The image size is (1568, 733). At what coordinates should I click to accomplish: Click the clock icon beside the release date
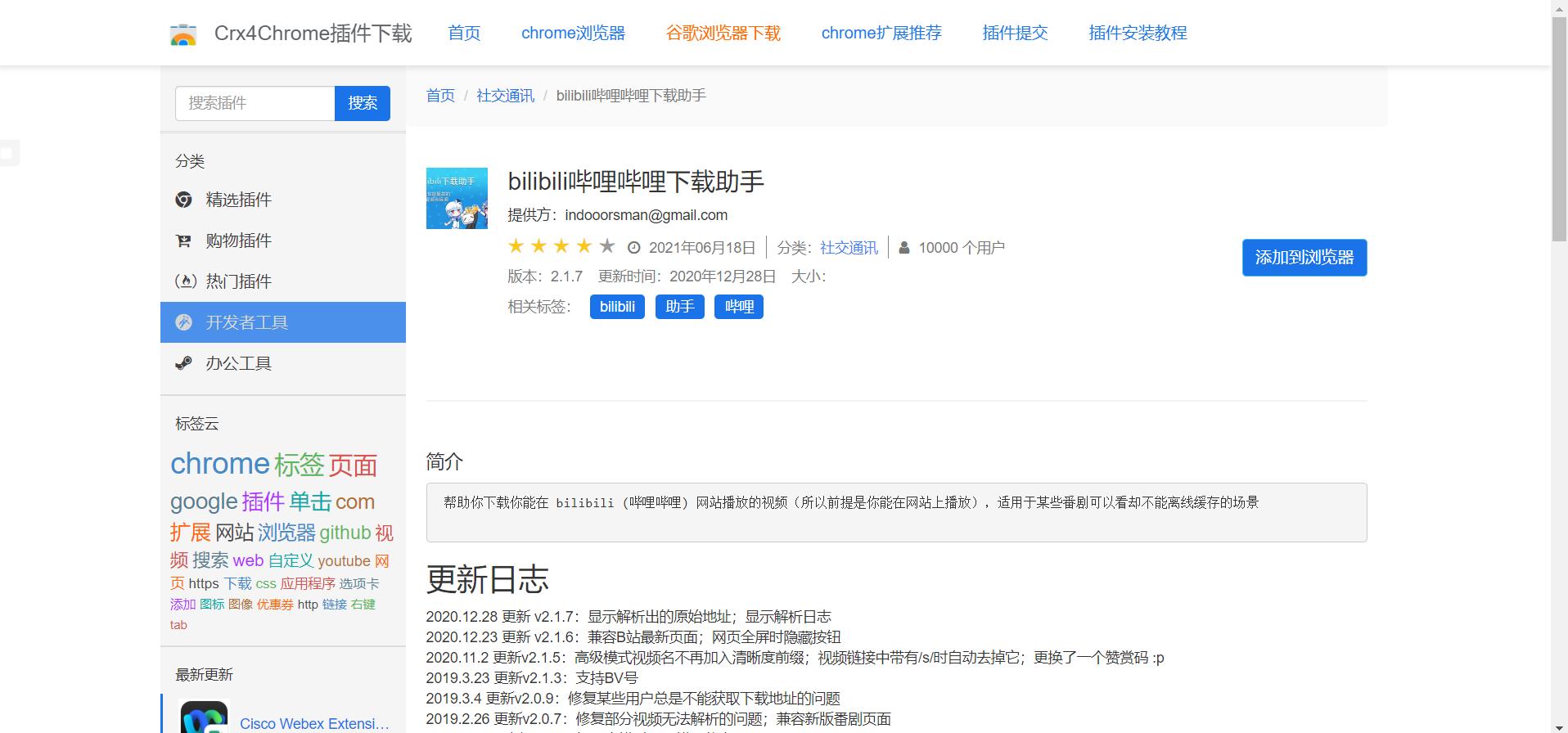point(634,248)
